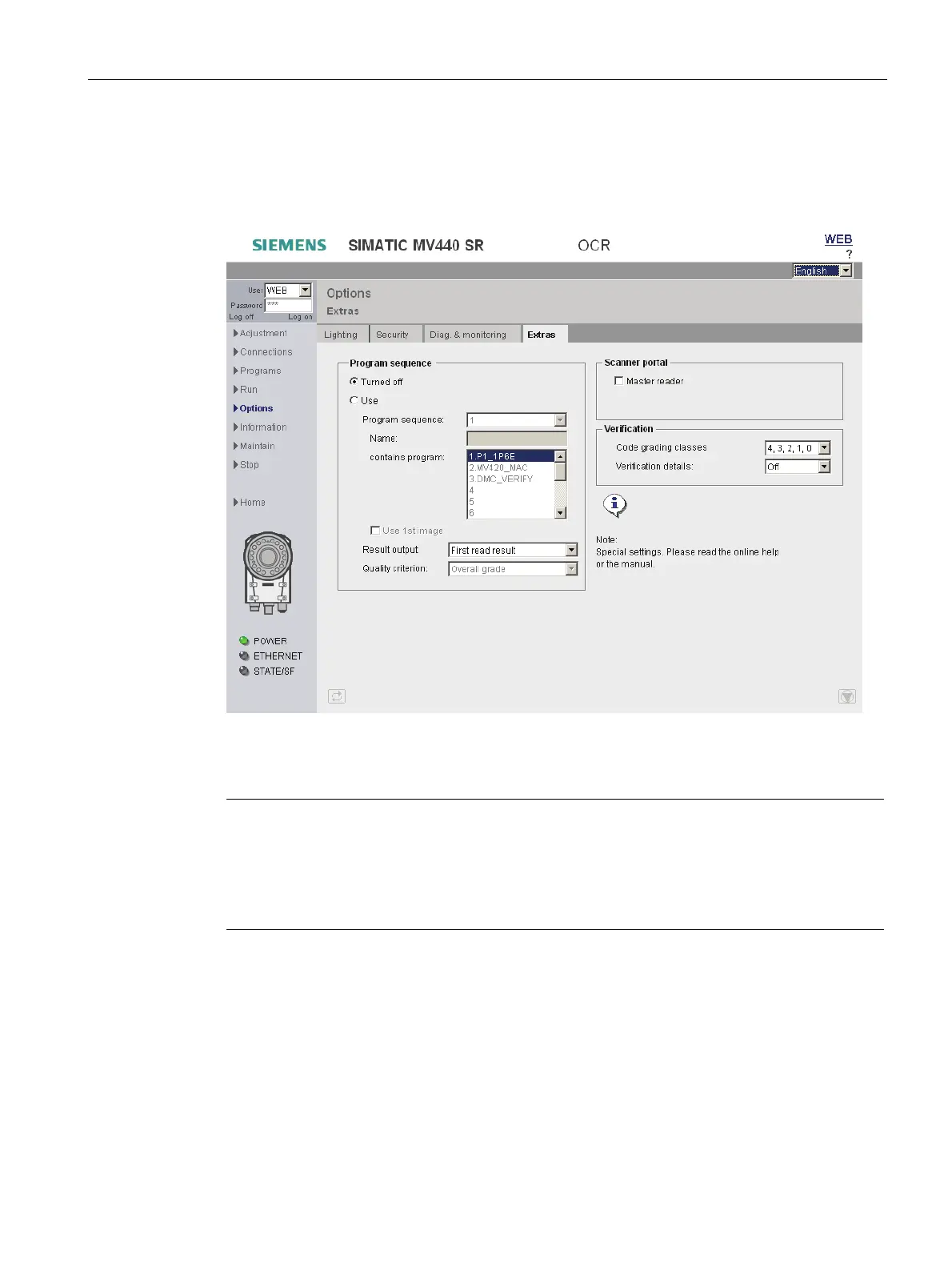
Task: Click the Log on link
Action: (300, 317)
